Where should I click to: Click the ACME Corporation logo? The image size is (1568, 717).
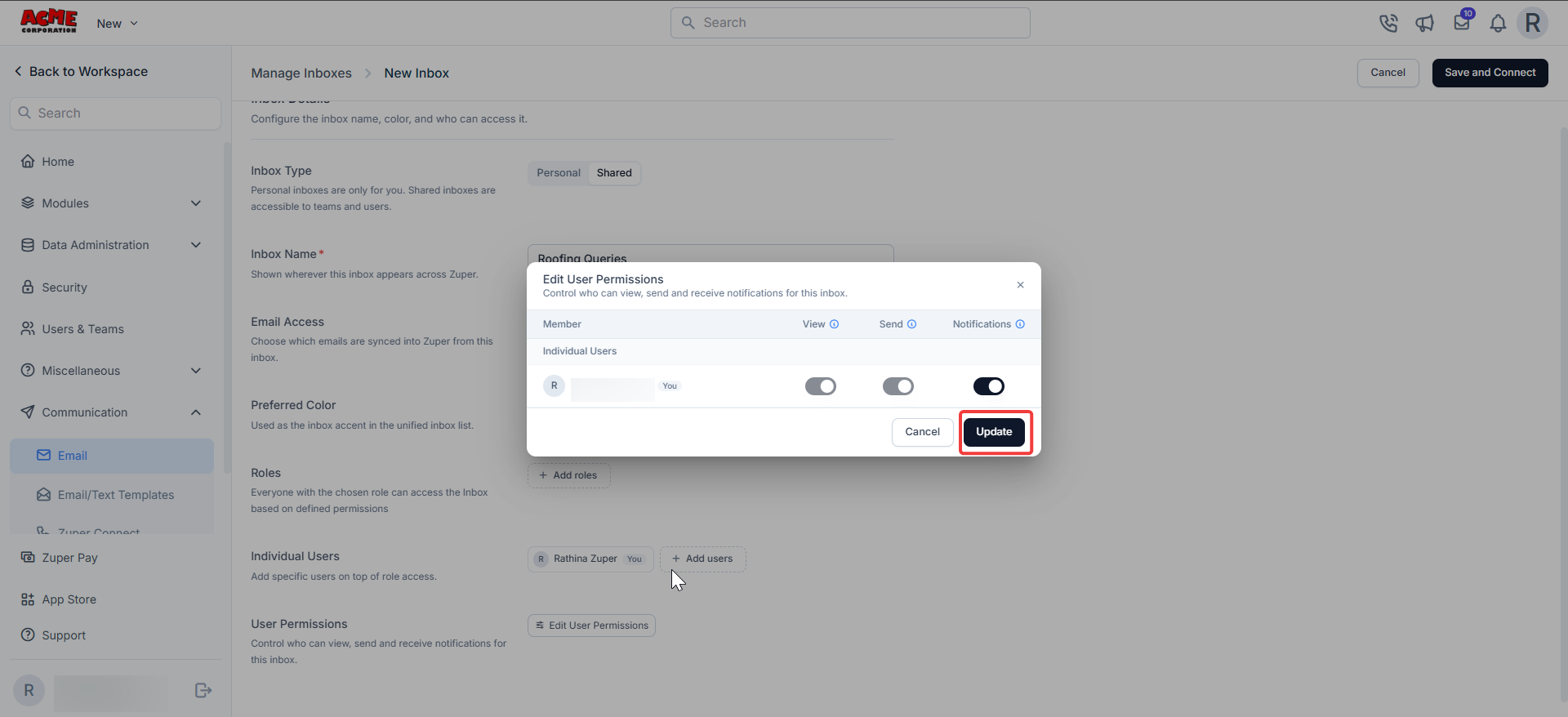tap(49, 21)
